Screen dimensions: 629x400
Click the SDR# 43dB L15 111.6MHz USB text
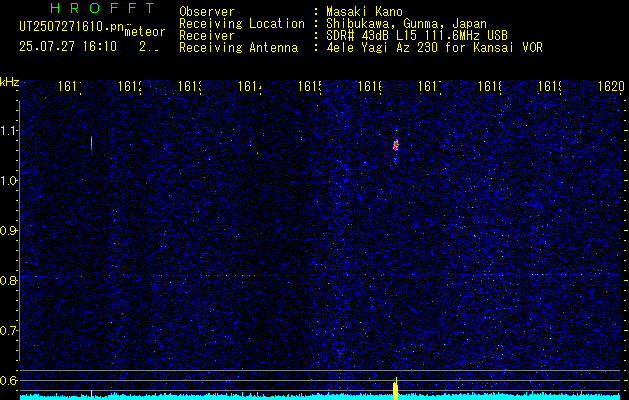point(417,36)
